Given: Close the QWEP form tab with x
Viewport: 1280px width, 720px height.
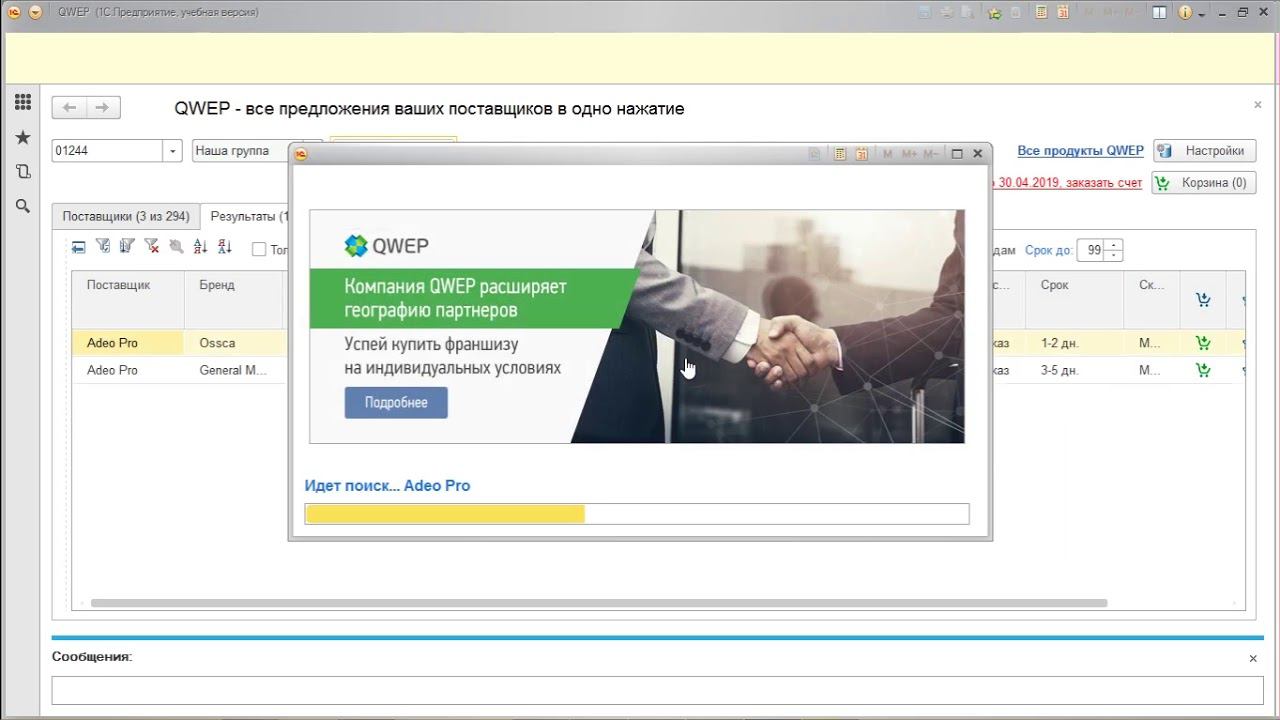Looking at the screenshot, I should point(1258,104).
